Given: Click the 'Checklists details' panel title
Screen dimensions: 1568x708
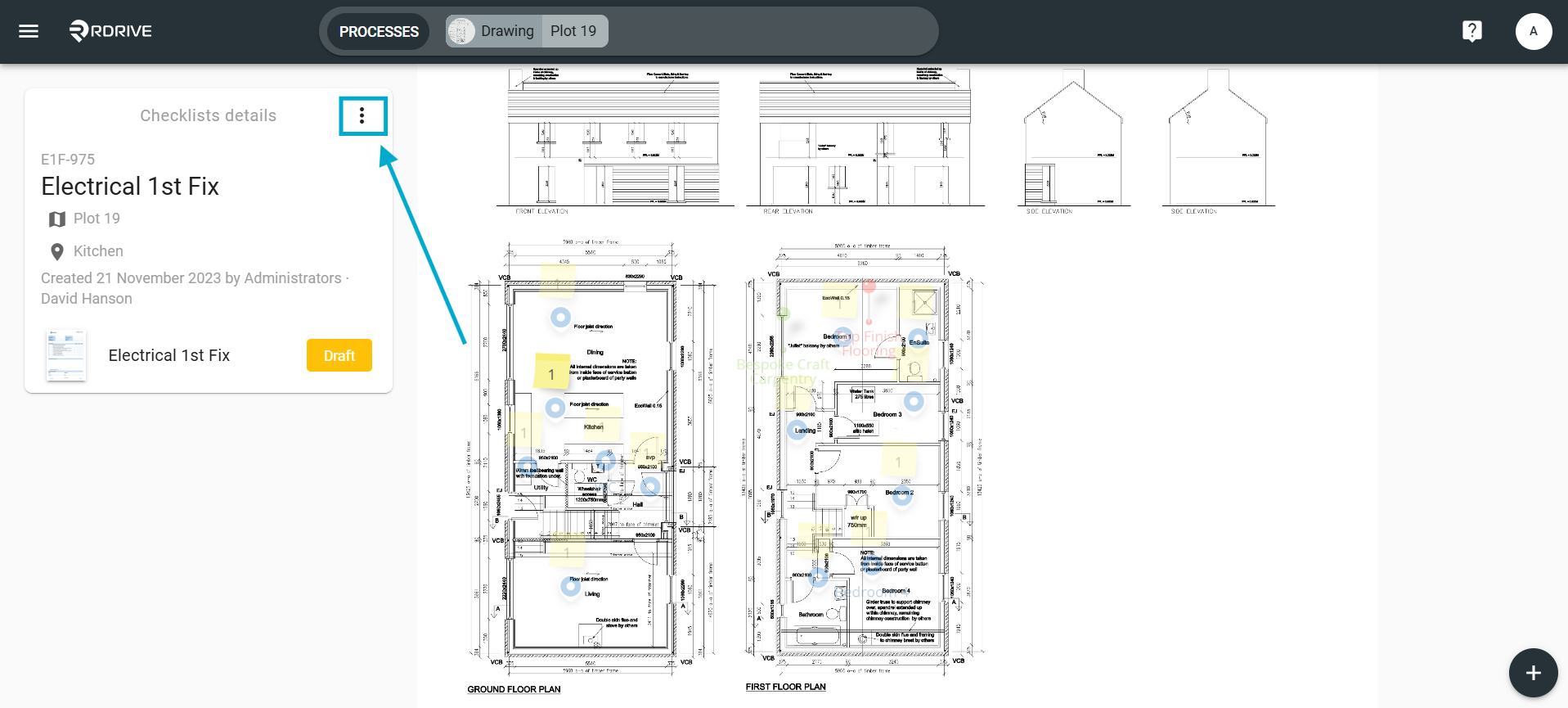Looking at the screenshot, I should click(208, 116).
